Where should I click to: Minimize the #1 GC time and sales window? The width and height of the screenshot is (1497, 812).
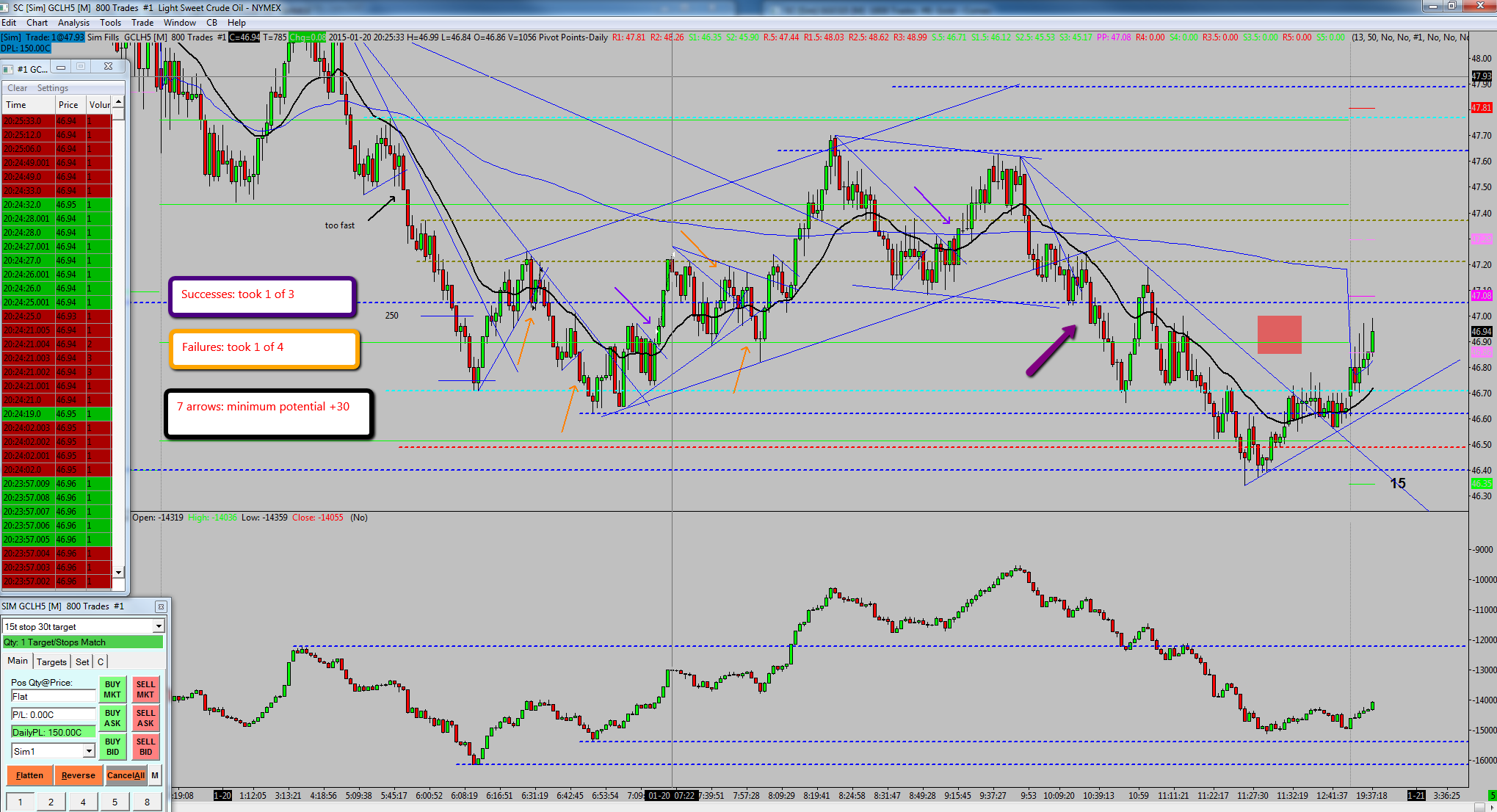click(61, 68)
